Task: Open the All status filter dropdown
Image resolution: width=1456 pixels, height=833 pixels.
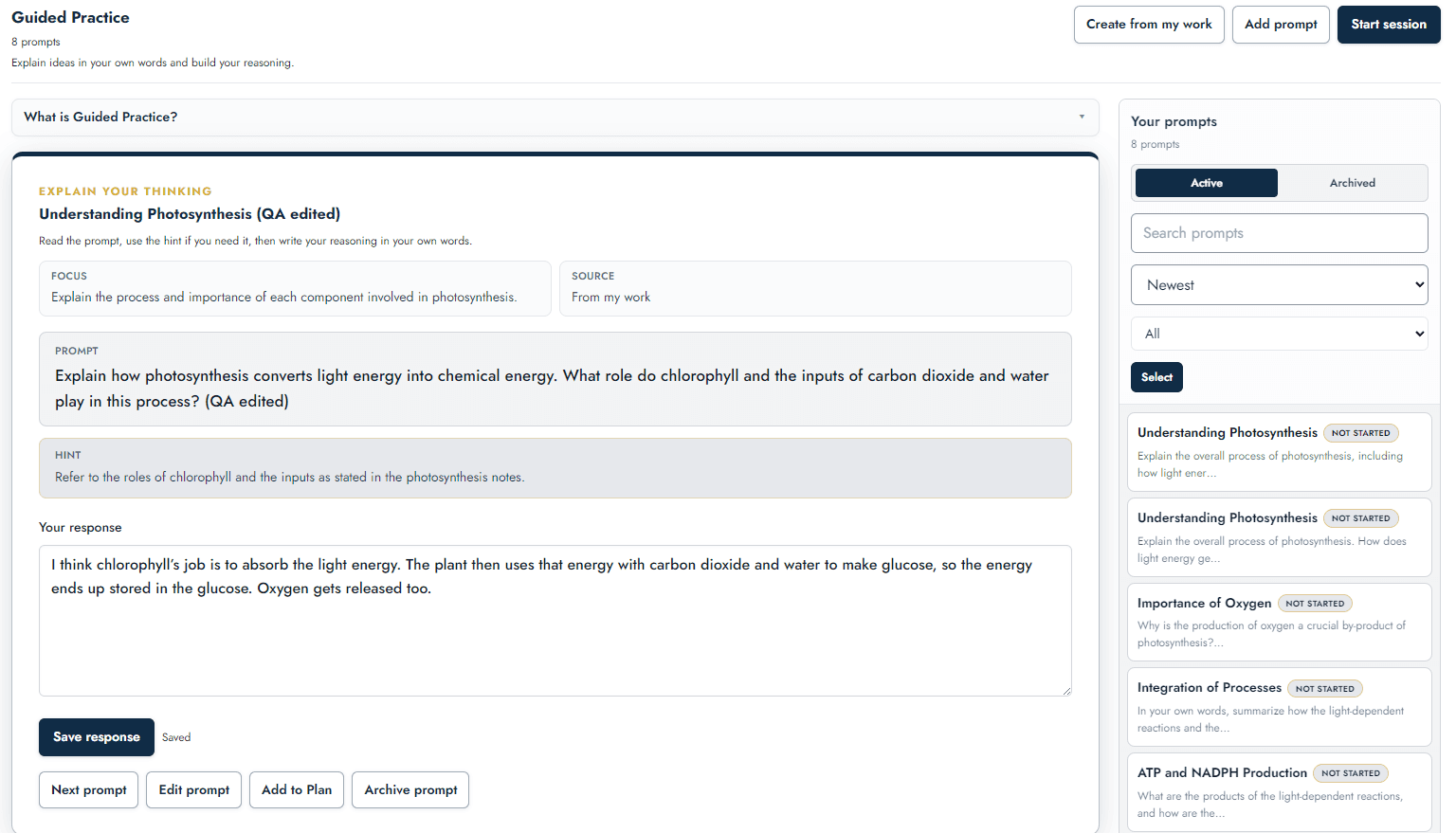Action: tap(1279, 334)
